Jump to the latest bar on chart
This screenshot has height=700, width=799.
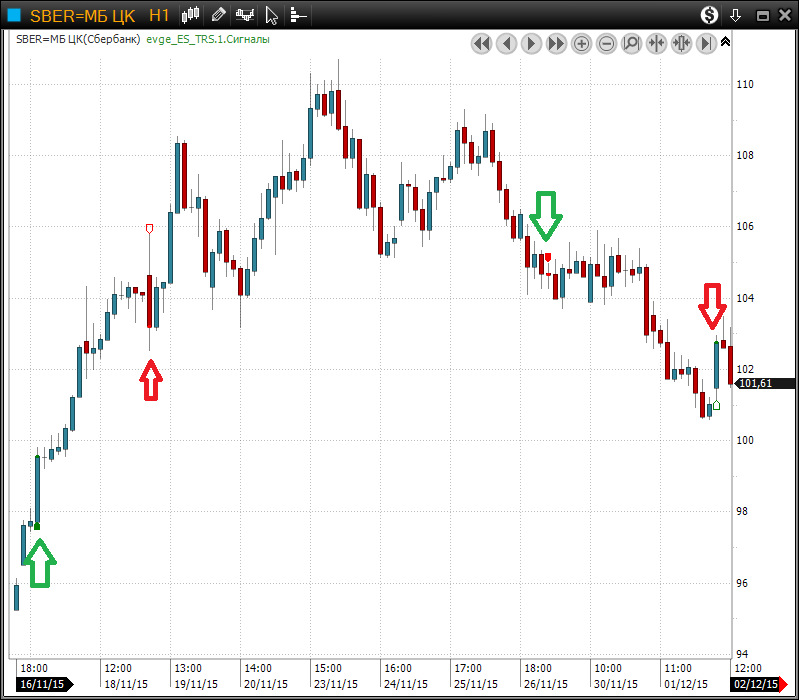pos(707,43)
